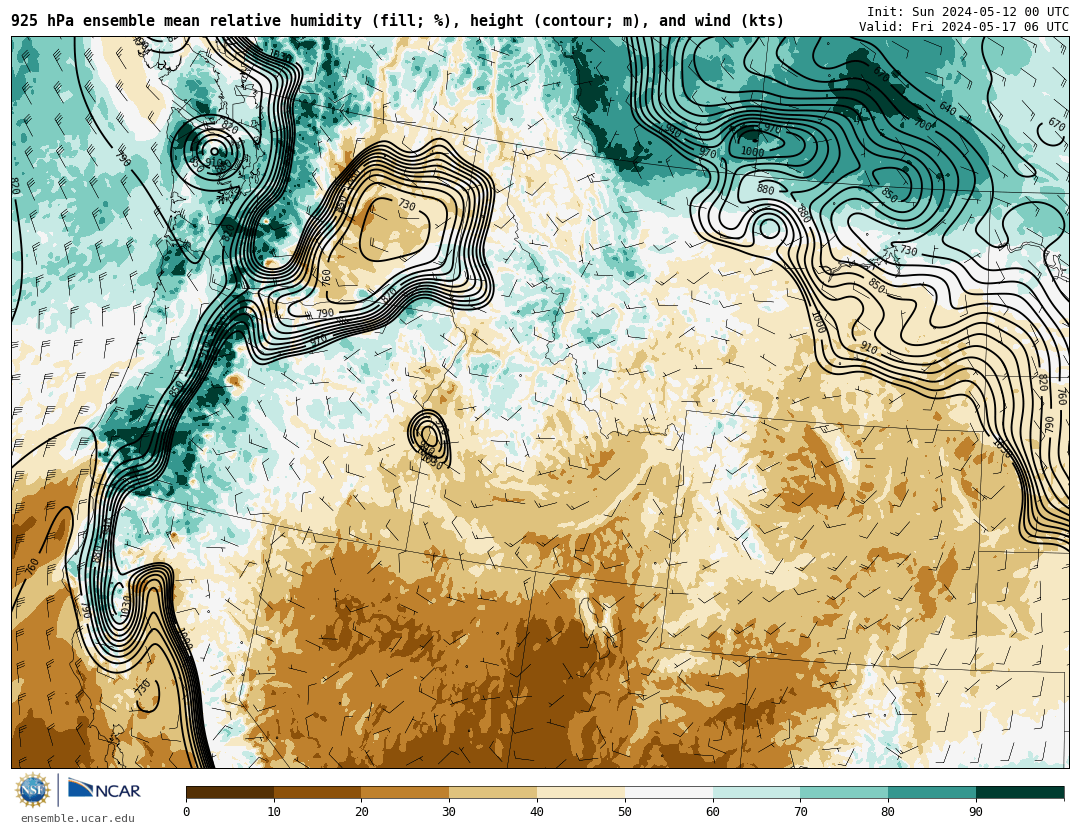Pick the 10–20% brown colorbar segment
This screenshot has width=1080, height=831.
tap(318, 792)
